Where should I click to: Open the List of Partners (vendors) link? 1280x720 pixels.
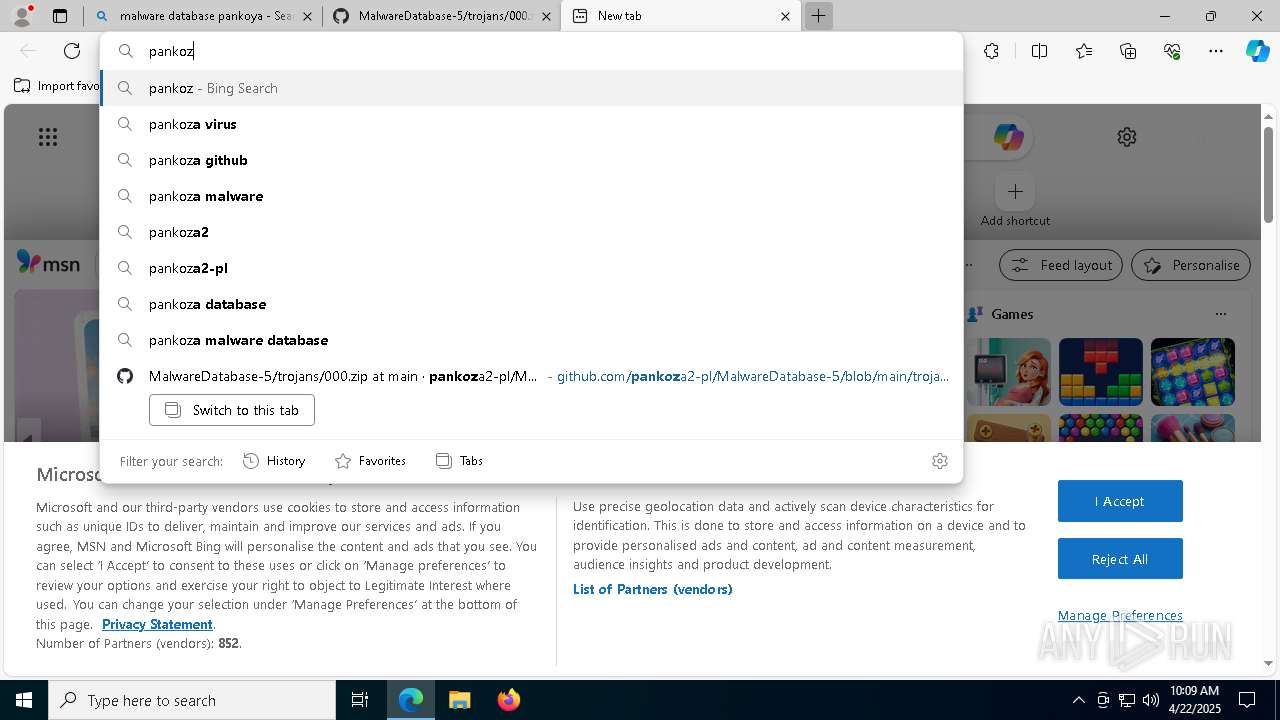653,589
